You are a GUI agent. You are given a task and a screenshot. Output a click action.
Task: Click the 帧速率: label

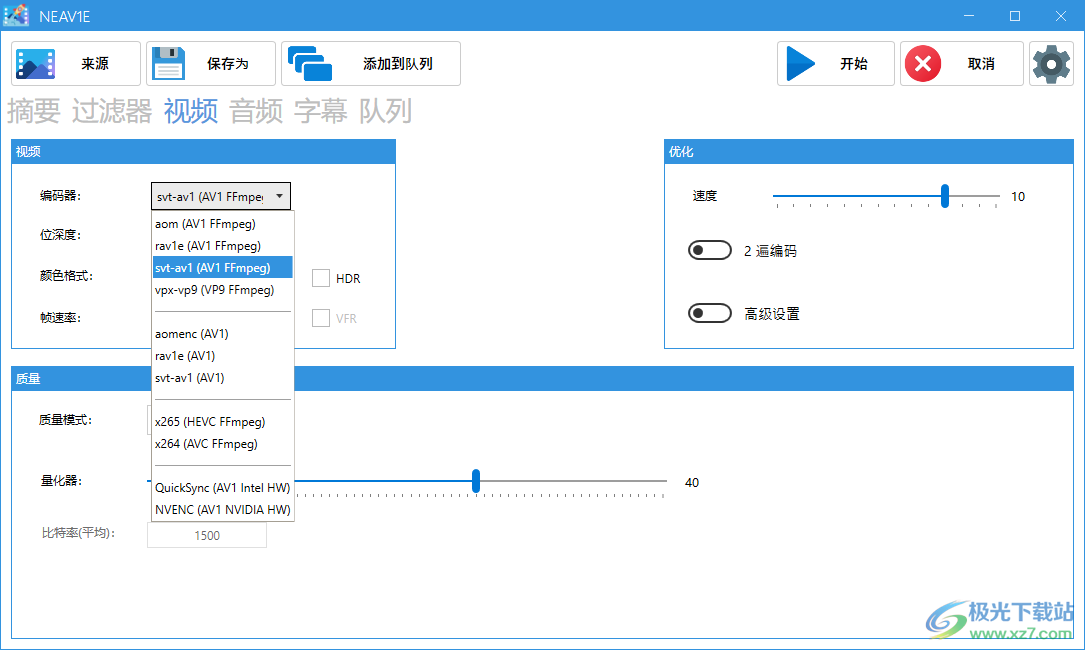(61, 318)
